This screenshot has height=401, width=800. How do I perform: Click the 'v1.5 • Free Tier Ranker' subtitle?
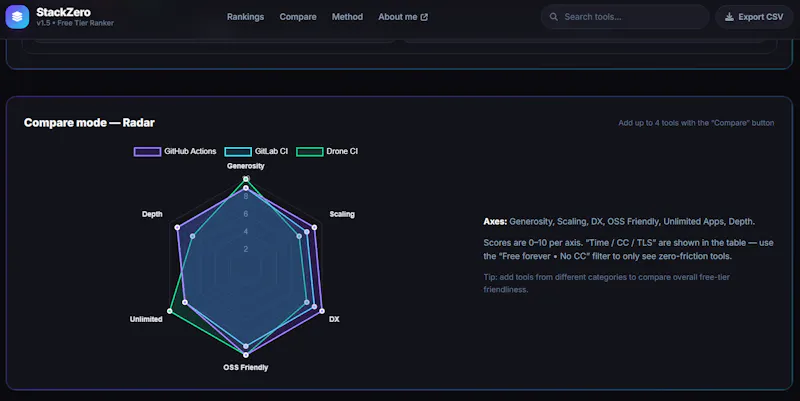(75, 23)
